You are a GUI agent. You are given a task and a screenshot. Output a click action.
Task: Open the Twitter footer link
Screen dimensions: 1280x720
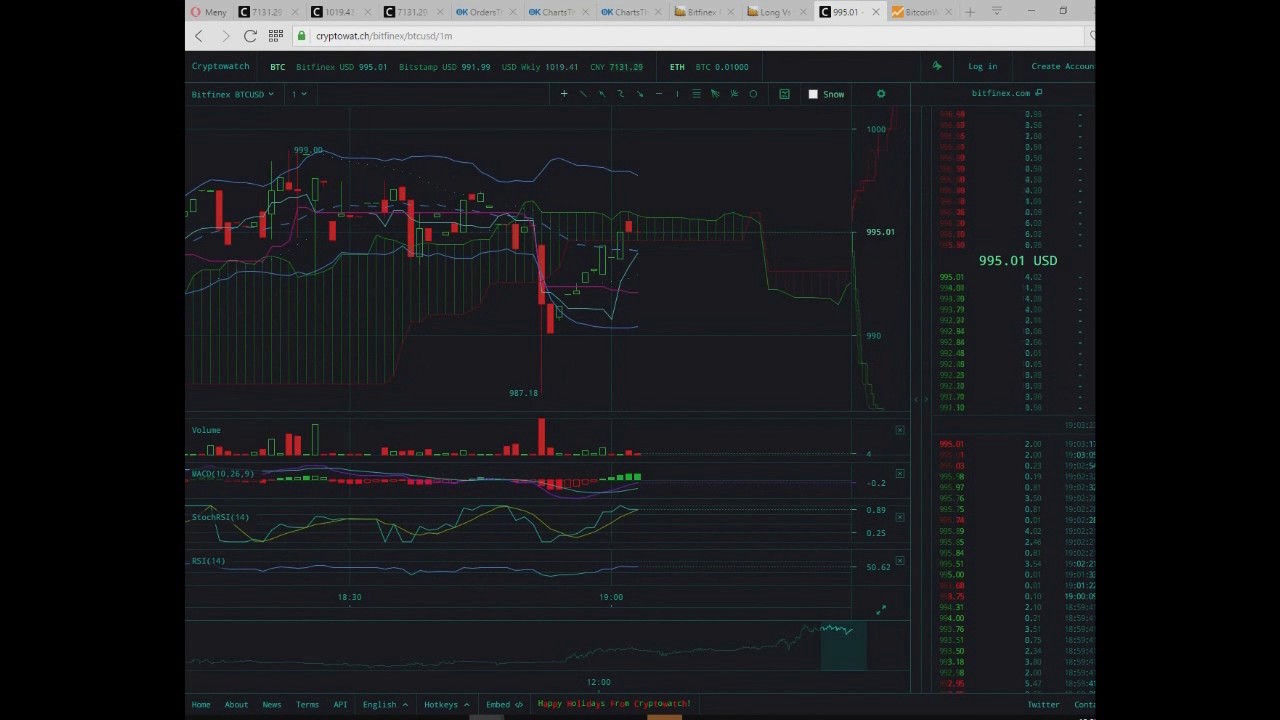1043,704
